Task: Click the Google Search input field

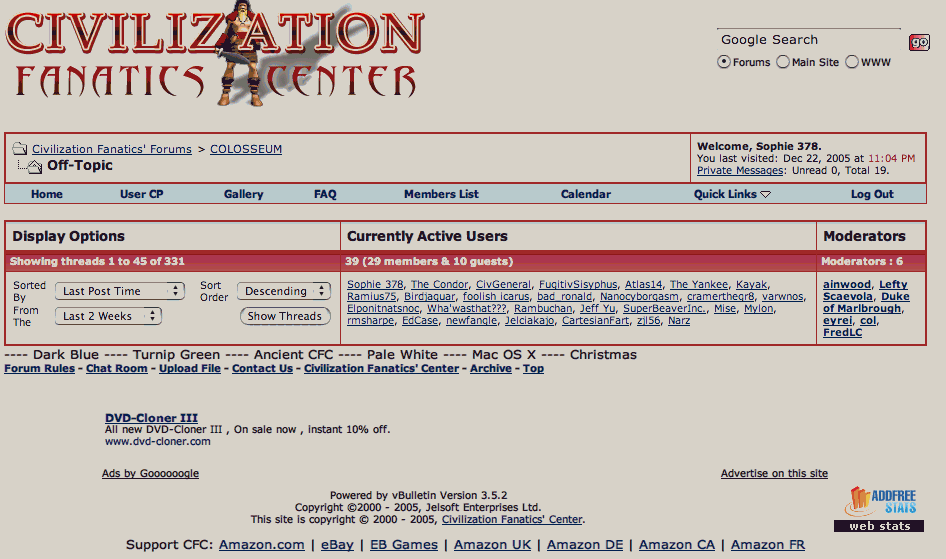Action: [808, 40]
